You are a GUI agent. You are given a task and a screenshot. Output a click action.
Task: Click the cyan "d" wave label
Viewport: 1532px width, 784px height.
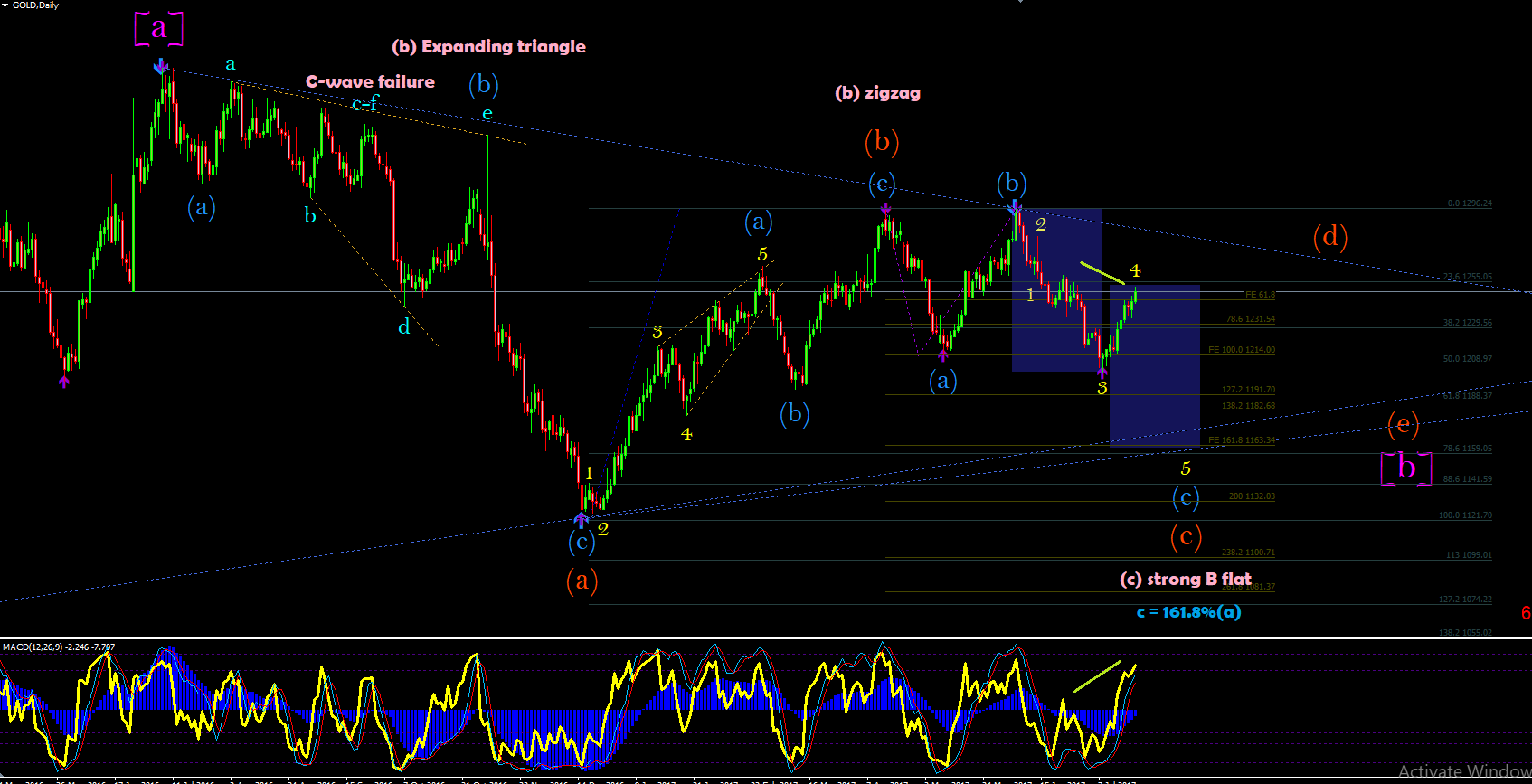tap(404, 326)
